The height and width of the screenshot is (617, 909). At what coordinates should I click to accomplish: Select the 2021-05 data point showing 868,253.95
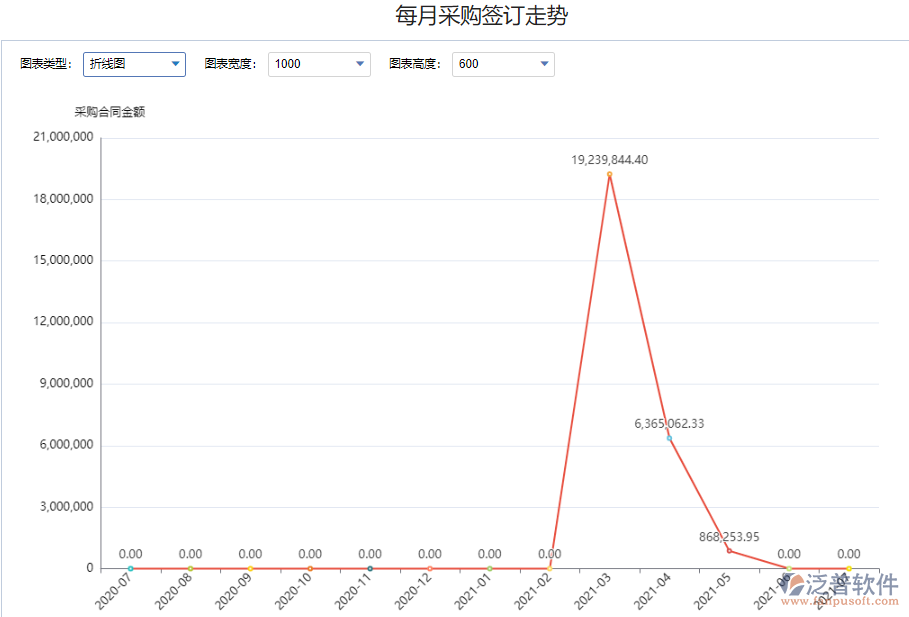coord(727,548)
